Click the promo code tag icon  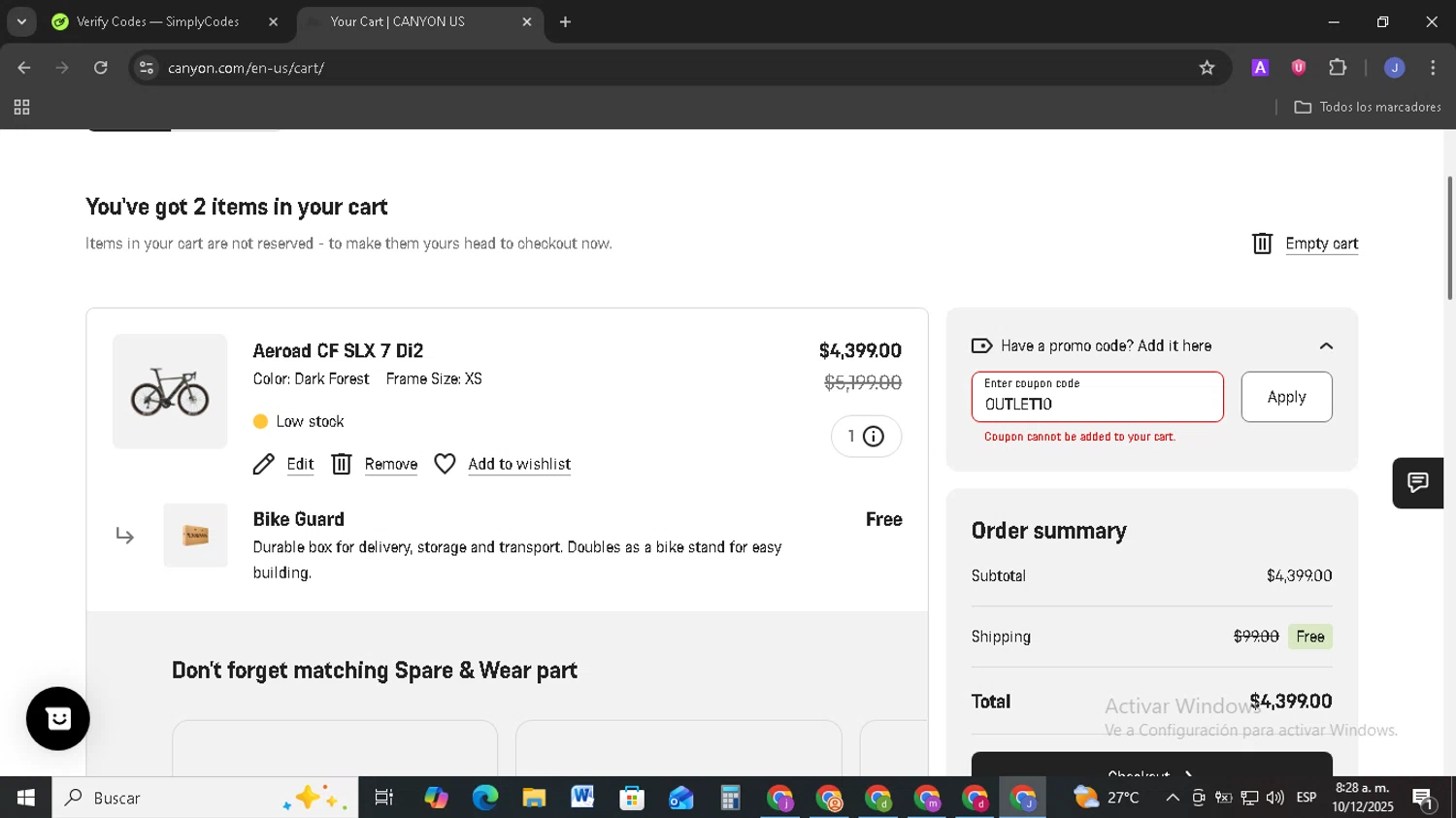pyautogui.click(x=981, y=345)
